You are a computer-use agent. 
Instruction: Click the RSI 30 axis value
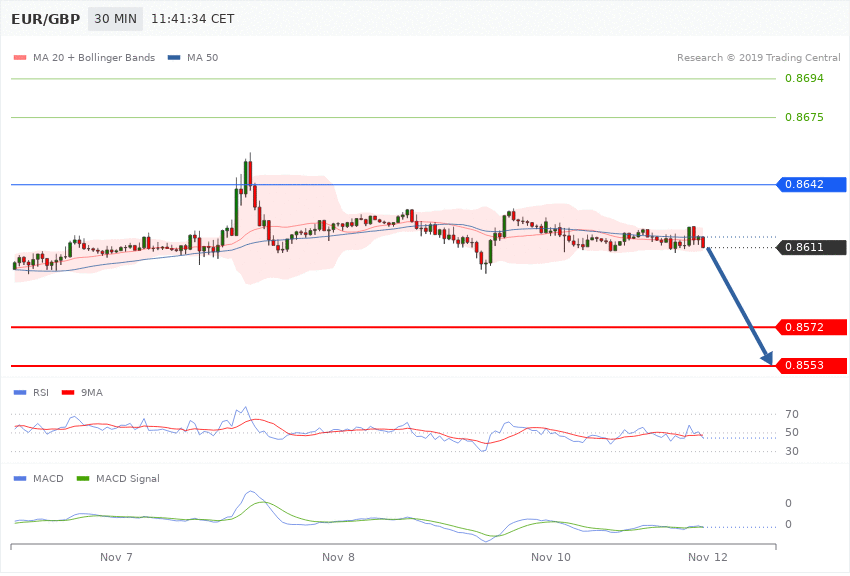(x=791, y=451)
